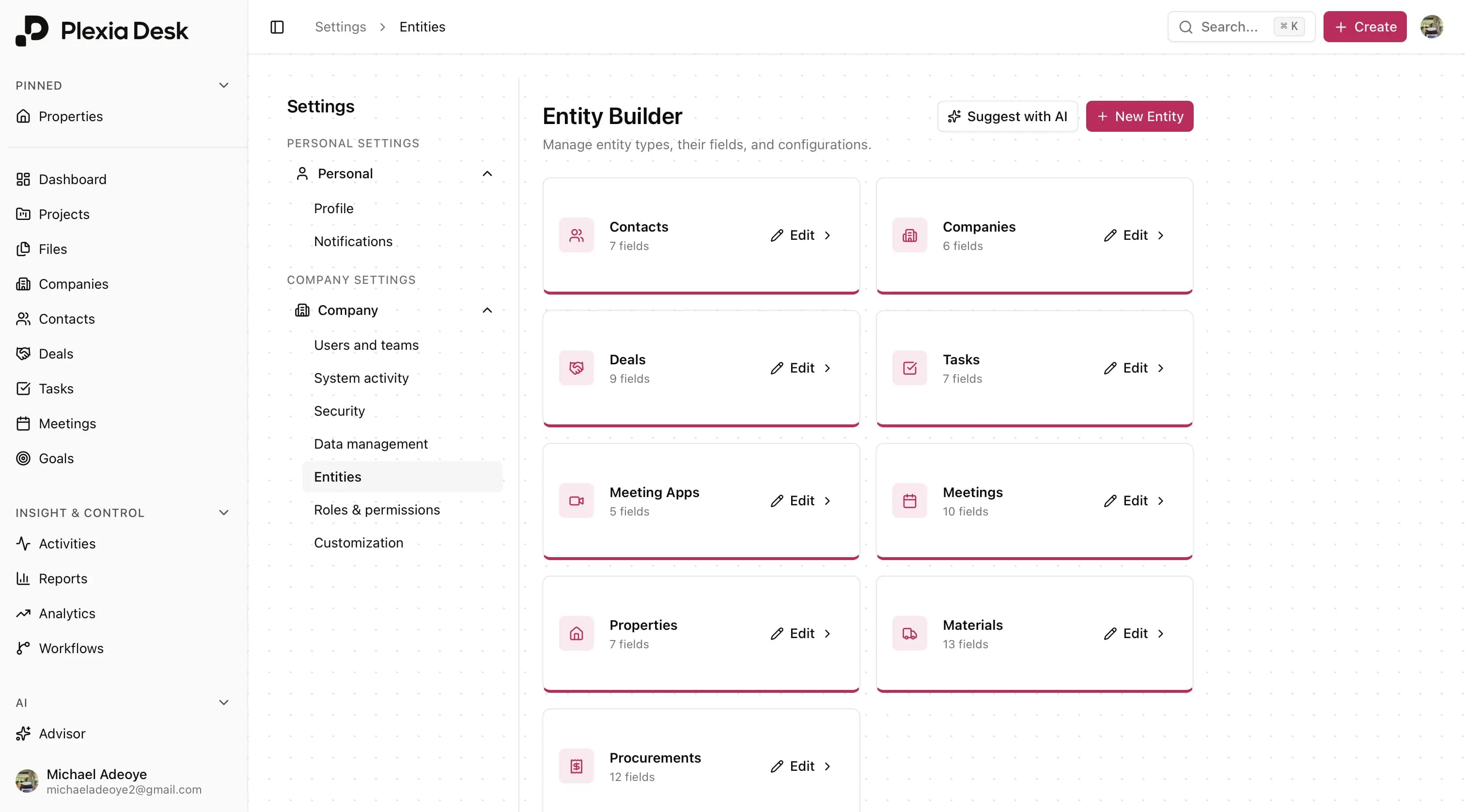Click the Plexia Desk logo icon
The width and height of the screenshot is (1465, 812).
(32, 31)
